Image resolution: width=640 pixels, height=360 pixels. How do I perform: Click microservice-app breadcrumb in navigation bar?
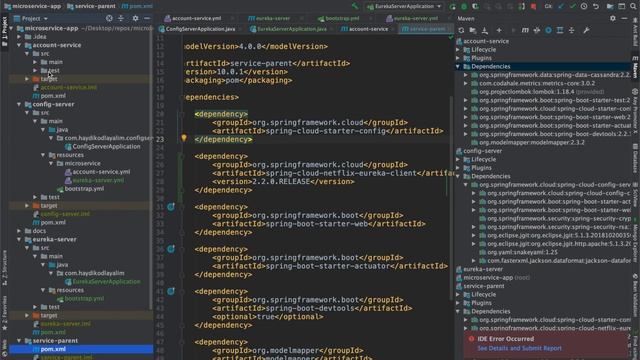(x=33, y=7)
